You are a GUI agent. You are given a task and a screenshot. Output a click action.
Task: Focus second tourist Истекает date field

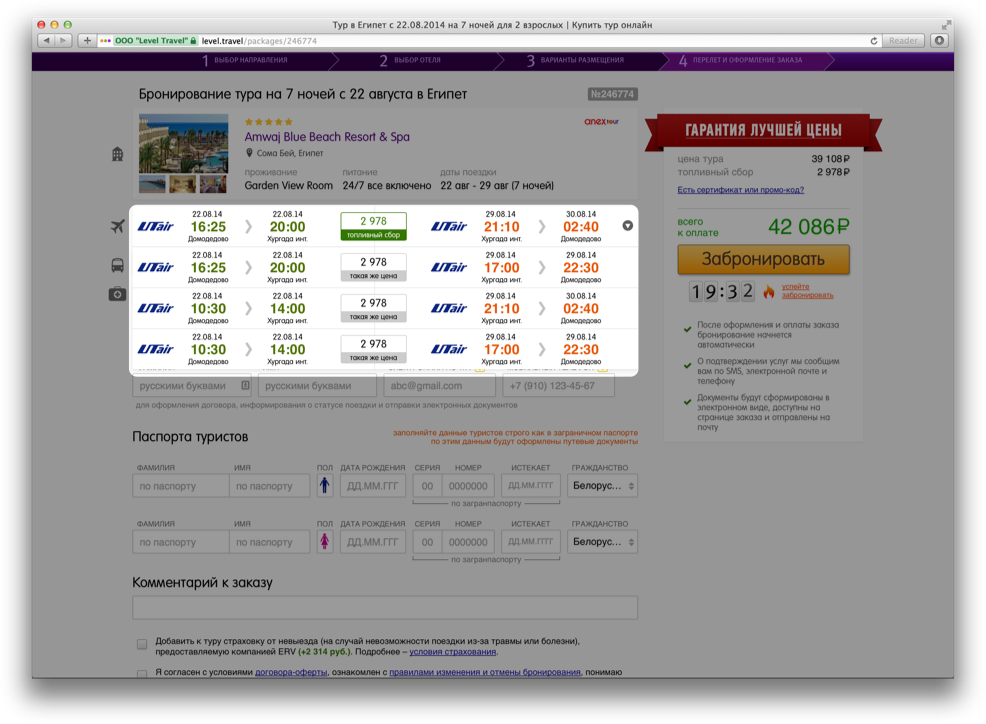(x=531, y=542)
